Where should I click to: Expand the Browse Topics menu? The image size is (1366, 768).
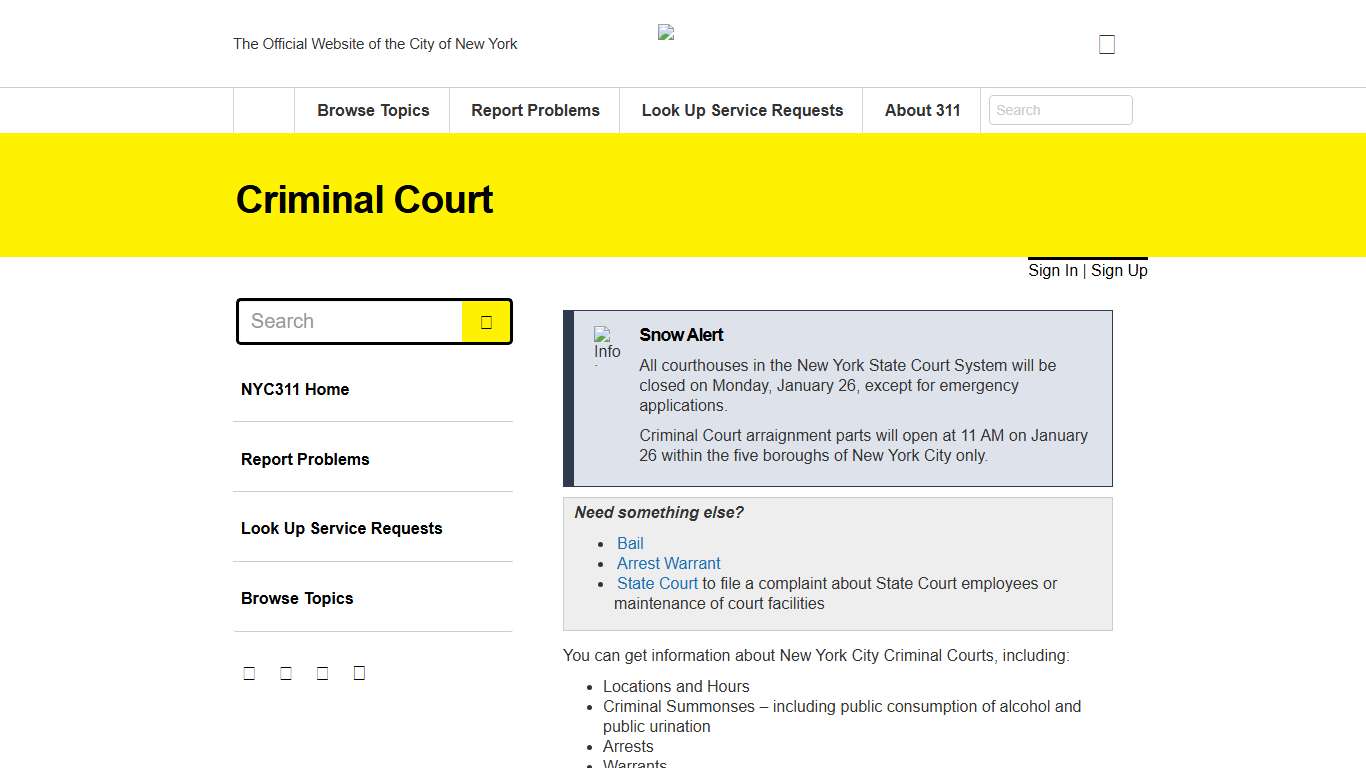[x=372, y=110]
